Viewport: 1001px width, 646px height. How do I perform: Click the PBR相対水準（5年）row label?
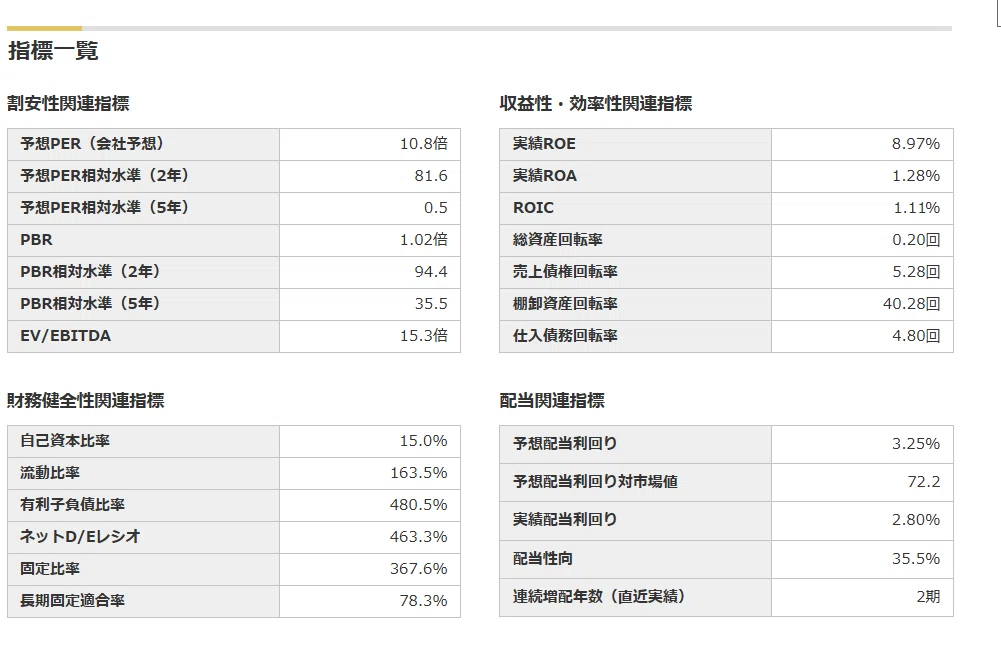click(x=91, y=303)
